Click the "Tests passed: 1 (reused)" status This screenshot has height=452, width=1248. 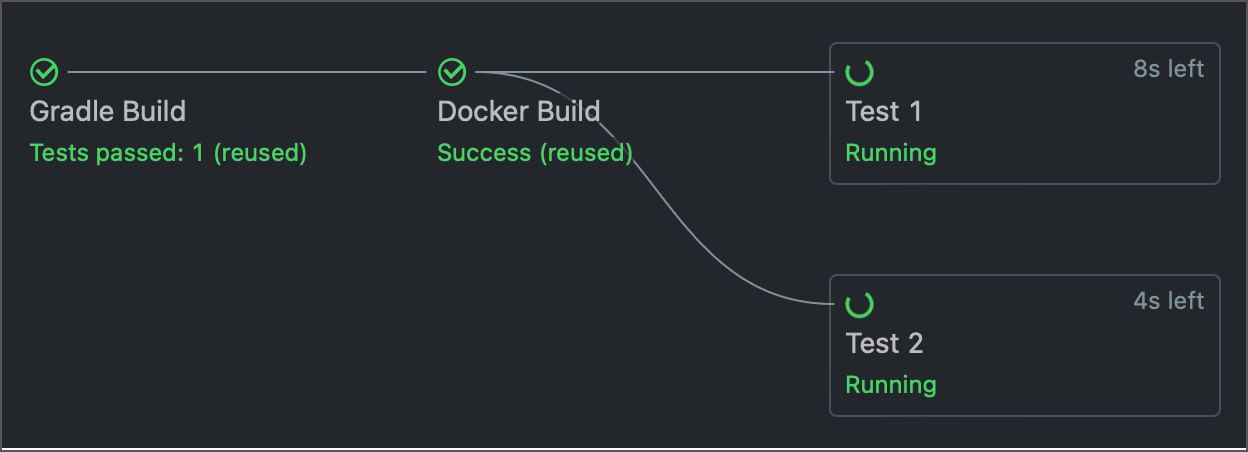[168, 153]
